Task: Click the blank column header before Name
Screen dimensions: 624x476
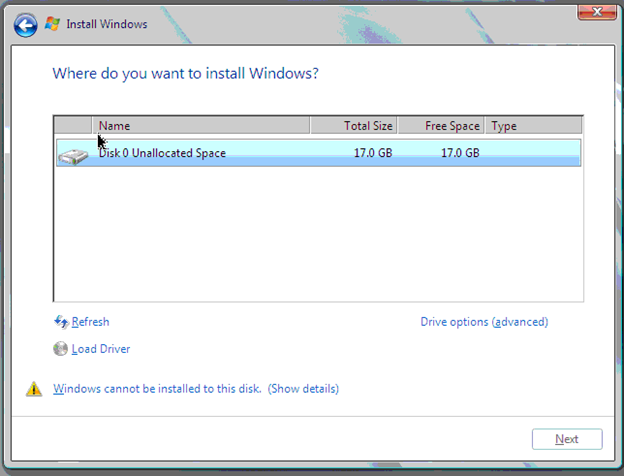Action: point(73,126)
